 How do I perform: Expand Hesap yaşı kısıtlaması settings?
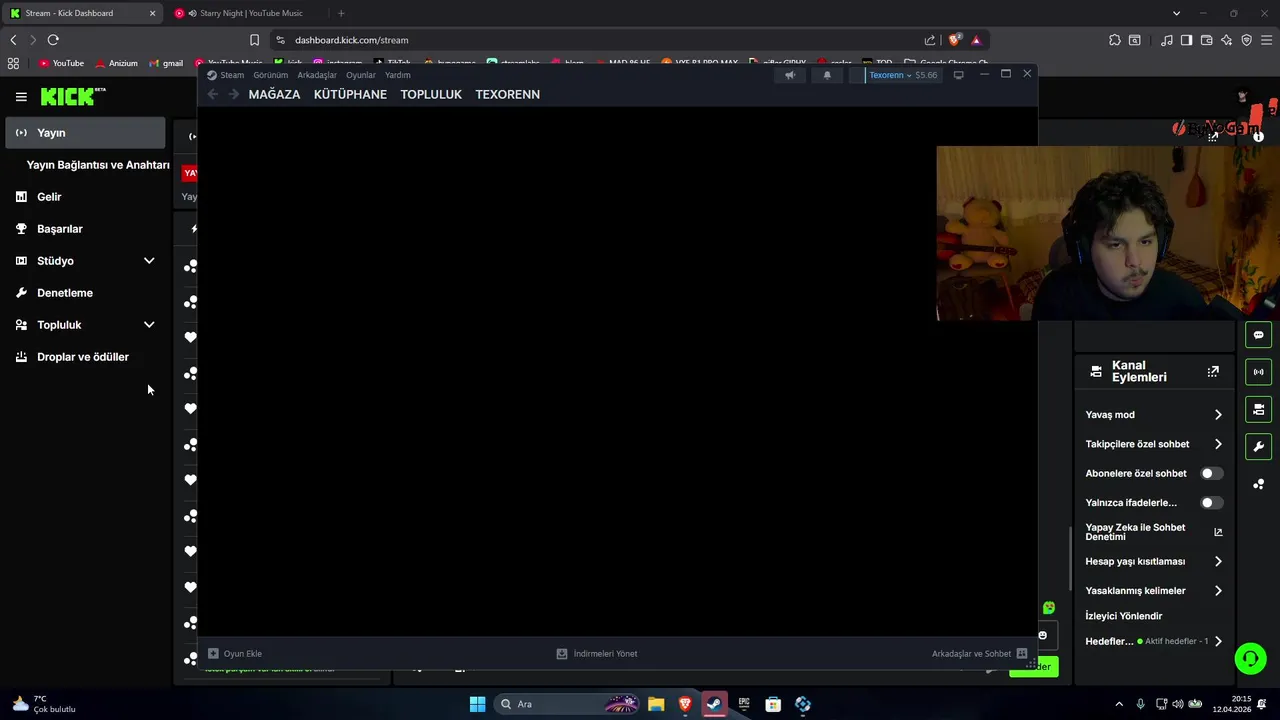point(1153,562)
